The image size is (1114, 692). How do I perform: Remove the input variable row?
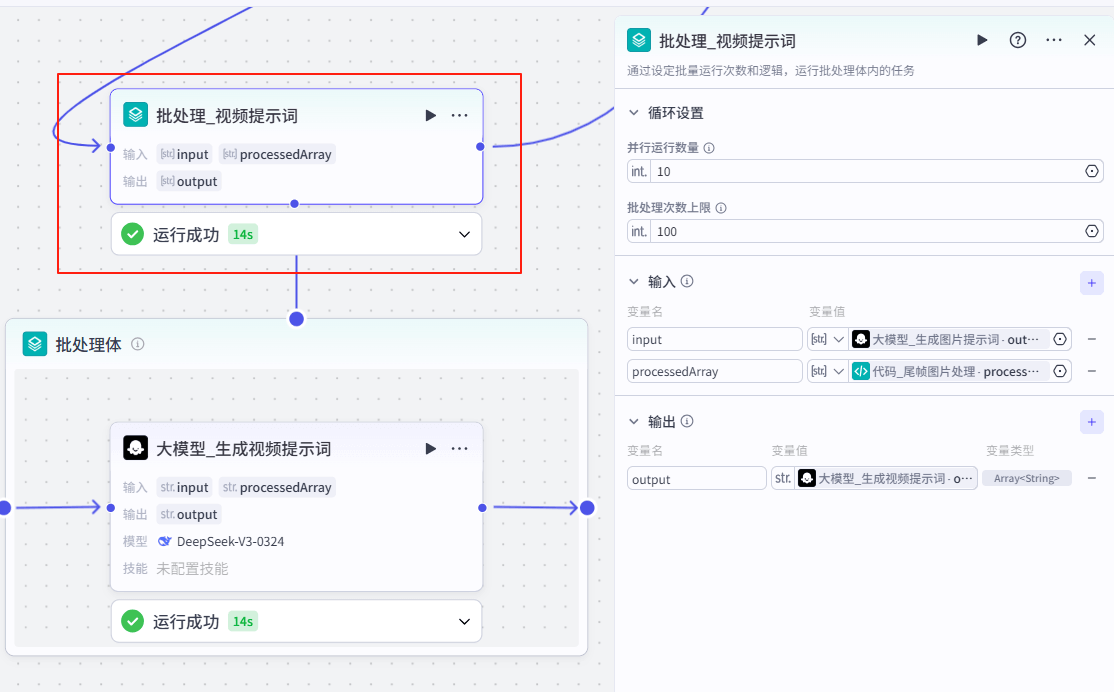[1092, 339]
